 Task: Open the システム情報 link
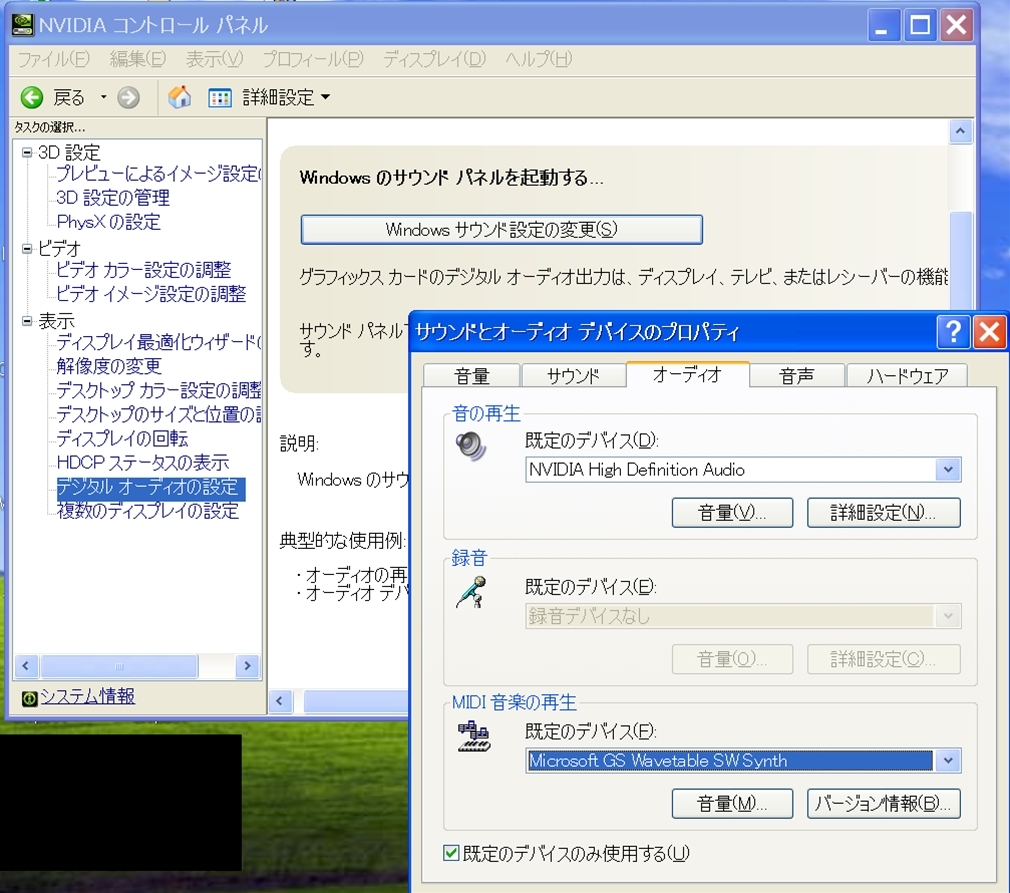point(88,696)
